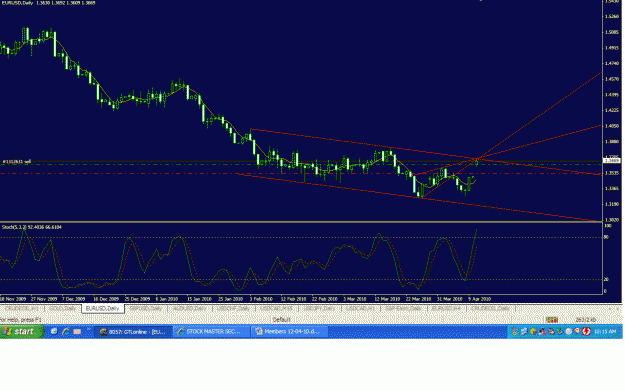Click Show Desktop quick launch icon
Screen dimensions: 625x391
point(54,332)
